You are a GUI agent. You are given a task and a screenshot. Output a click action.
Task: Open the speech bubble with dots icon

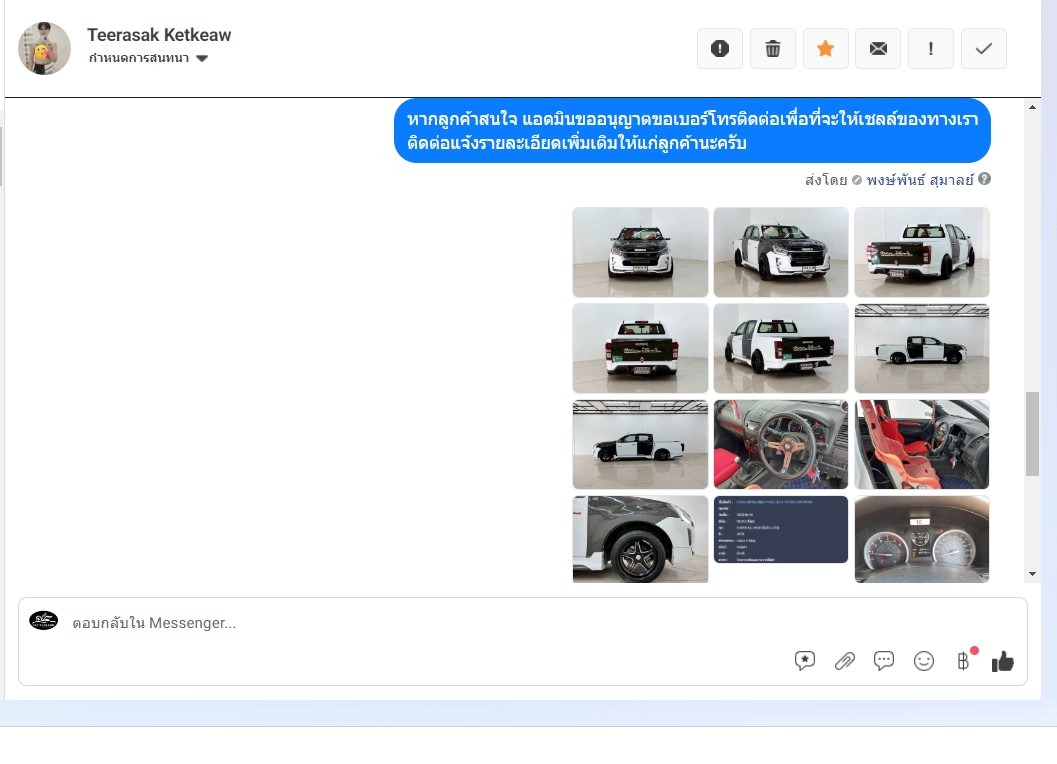coord(884,661)
